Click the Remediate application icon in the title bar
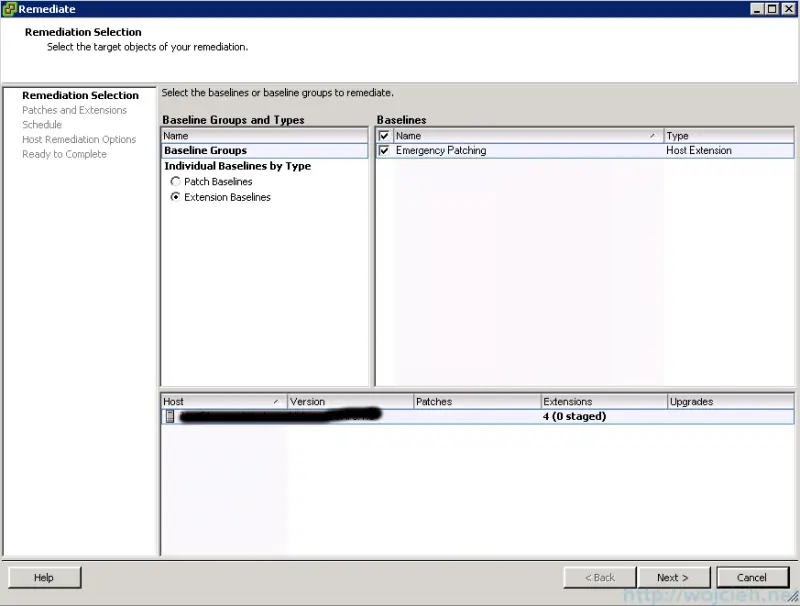Image resolution: width=800 pixels, height=606 pixels. 10,8
